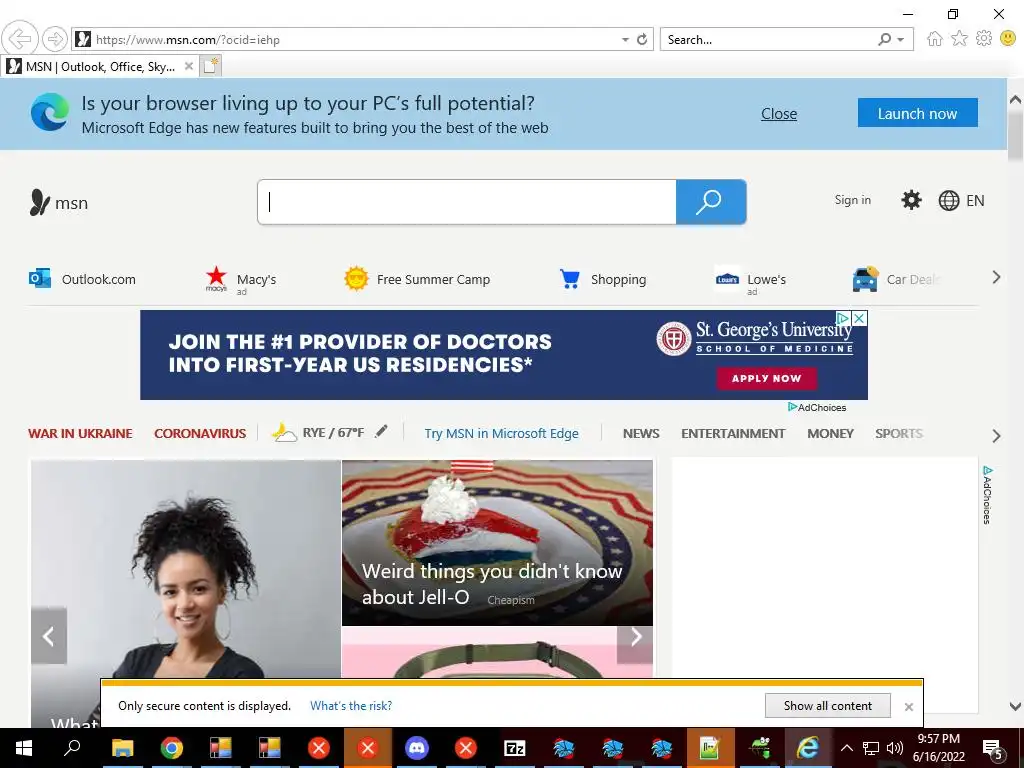This screenshot has height=768, width=1024.
Task: Click Sign in link
Action: 852,200
